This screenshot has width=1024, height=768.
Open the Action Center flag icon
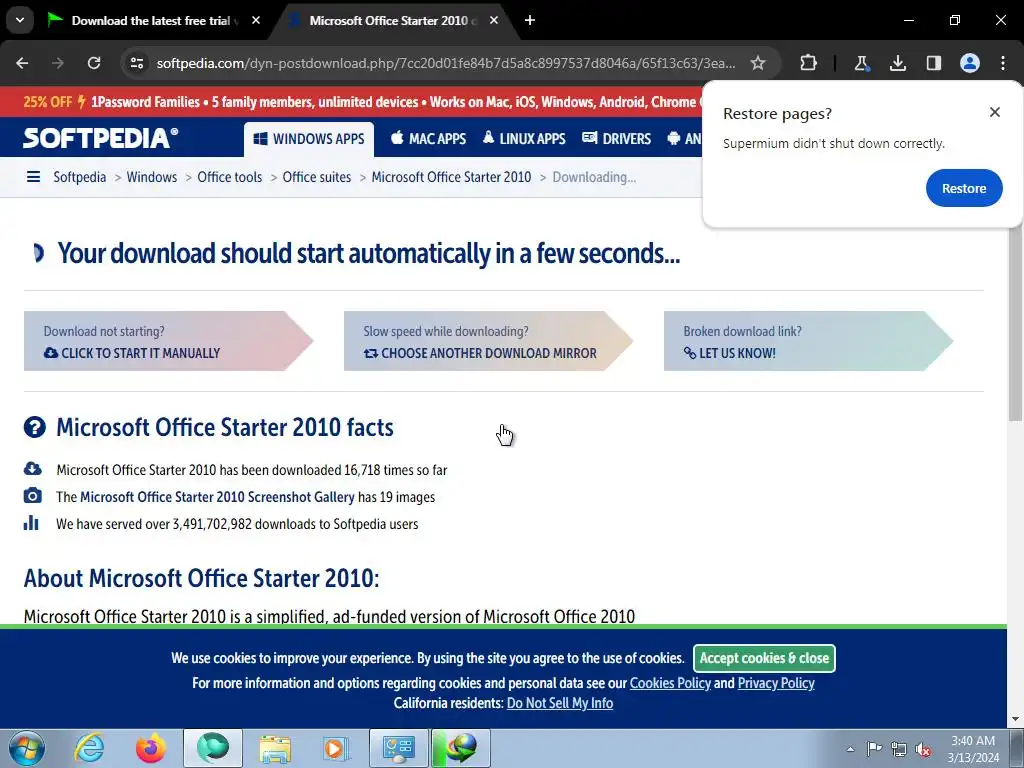(874, 749)
